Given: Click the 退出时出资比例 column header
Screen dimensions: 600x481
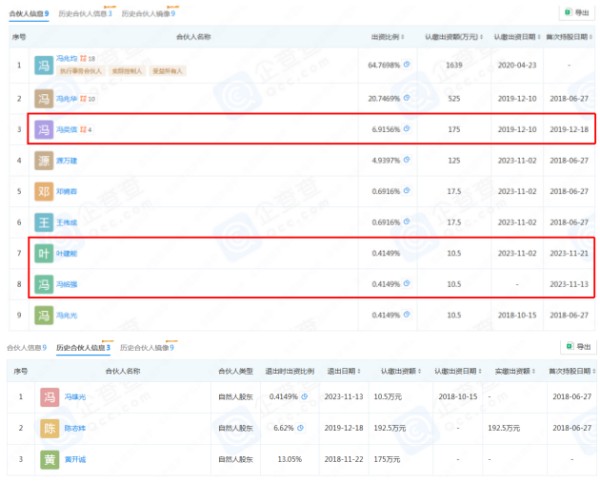Looking at the screenshot, I should point(290,371).
